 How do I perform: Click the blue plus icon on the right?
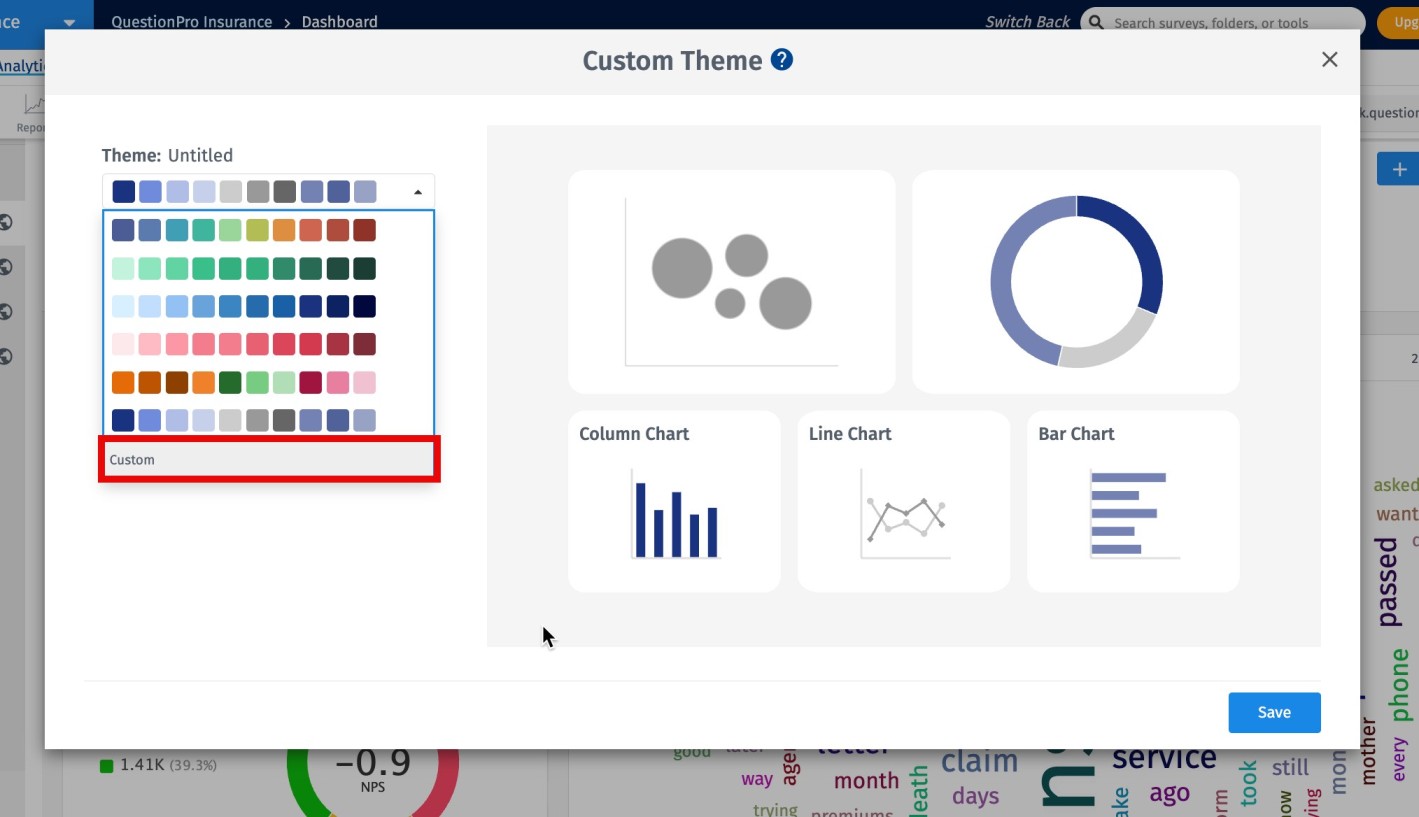(x=1398, y=168)
